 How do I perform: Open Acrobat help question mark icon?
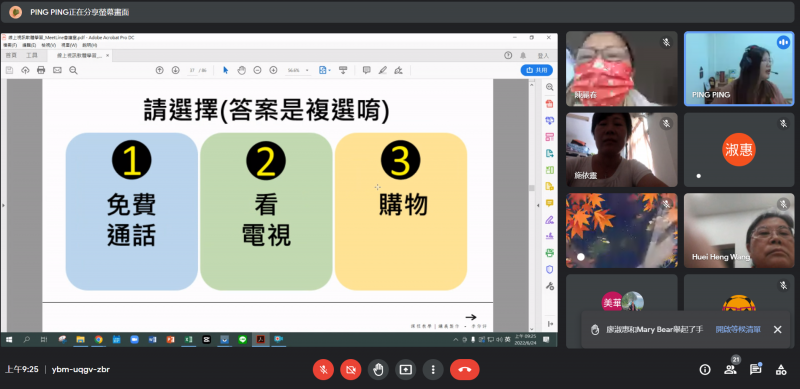(508, 56)
